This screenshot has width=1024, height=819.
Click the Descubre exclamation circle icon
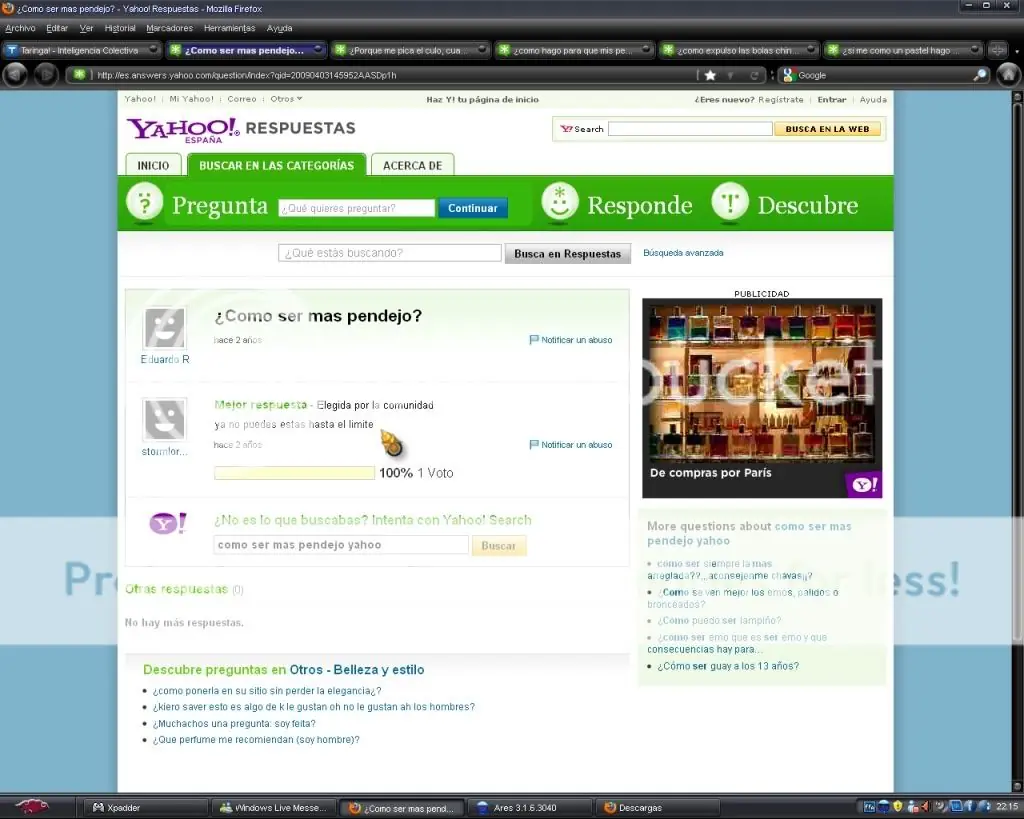[x=729, y=202]
